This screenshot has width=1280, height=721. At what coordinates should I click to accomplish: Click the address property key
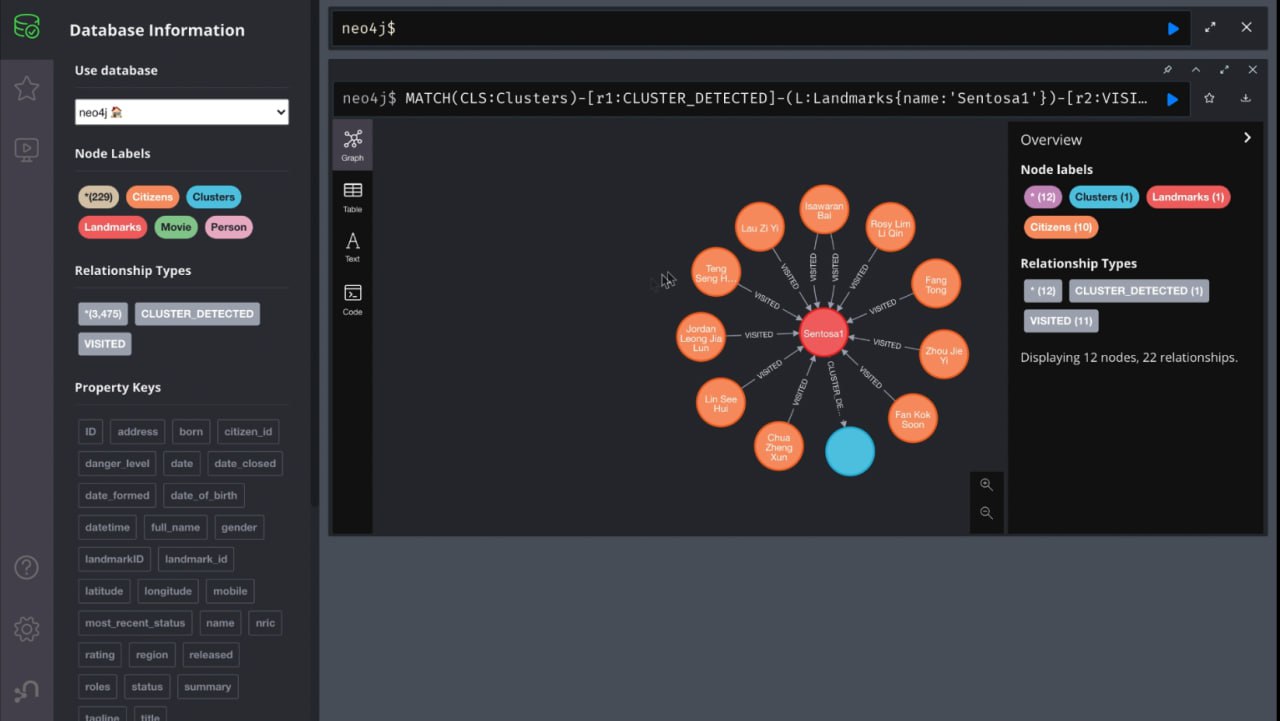[x=137, y=432]
